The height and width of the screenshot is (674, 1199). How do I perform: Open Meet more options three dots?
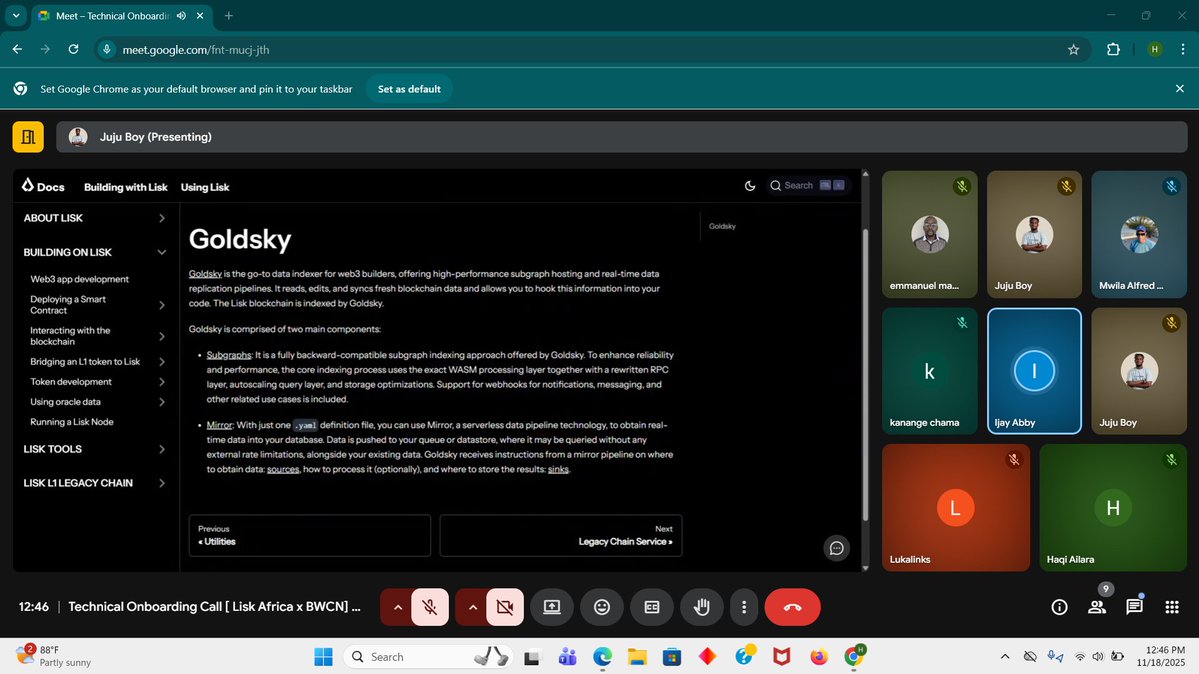click(x=744, y=607)
